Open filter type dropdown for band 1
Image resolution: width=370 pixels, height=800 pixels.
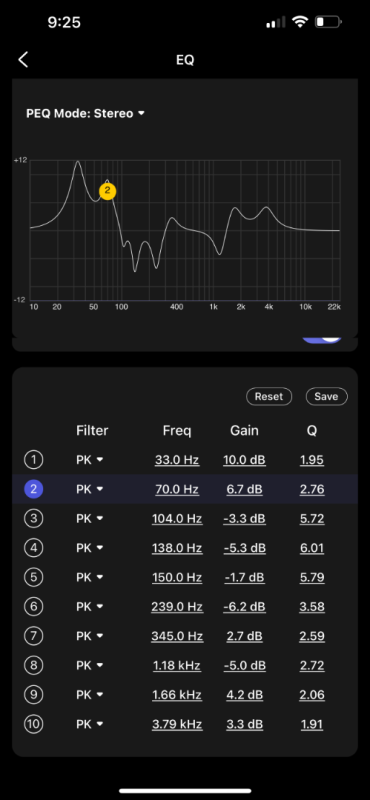point(90,460)
